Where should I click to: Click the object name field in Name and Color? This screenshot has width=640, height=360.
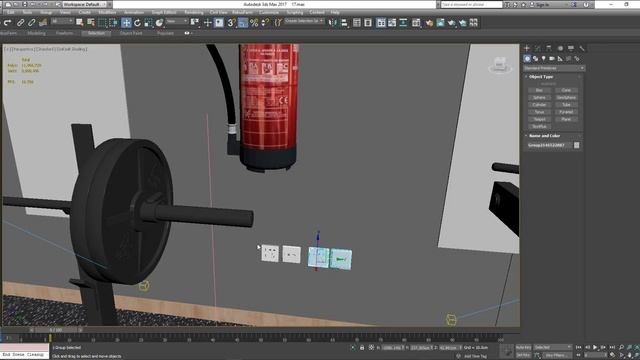(x=549, y=145)
